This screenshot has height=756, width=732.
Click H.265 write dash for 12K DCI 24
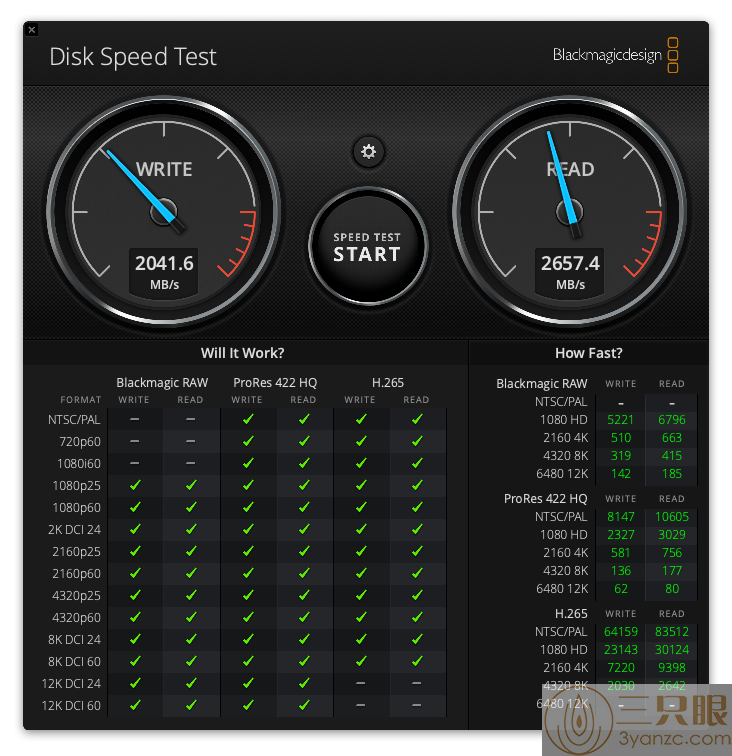point(361,683)
